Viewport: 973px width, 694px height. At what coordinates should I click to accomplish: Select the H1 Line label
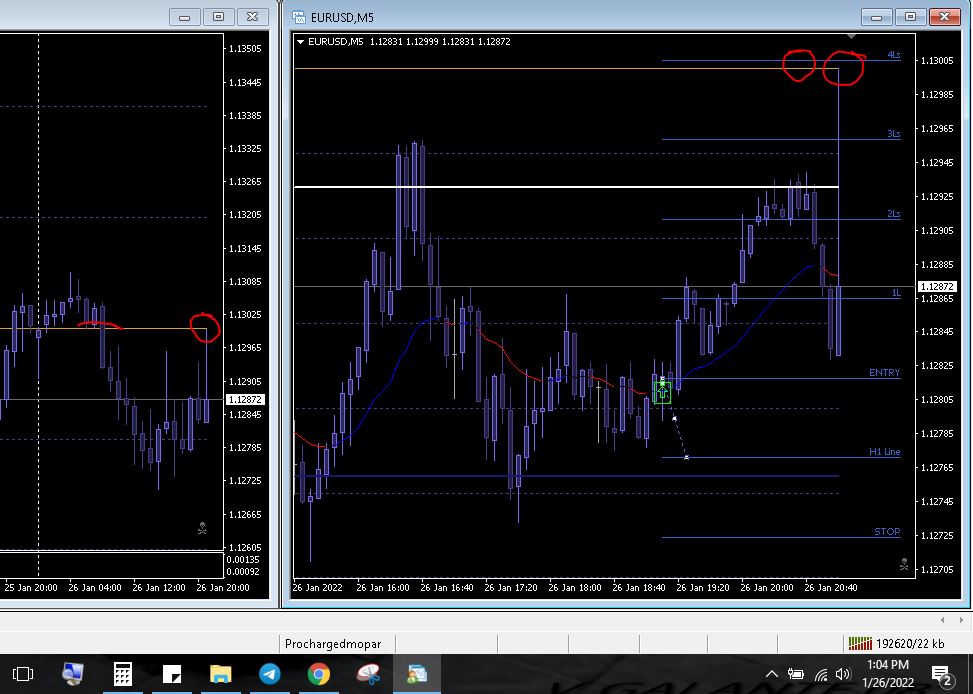pos(884,452)
